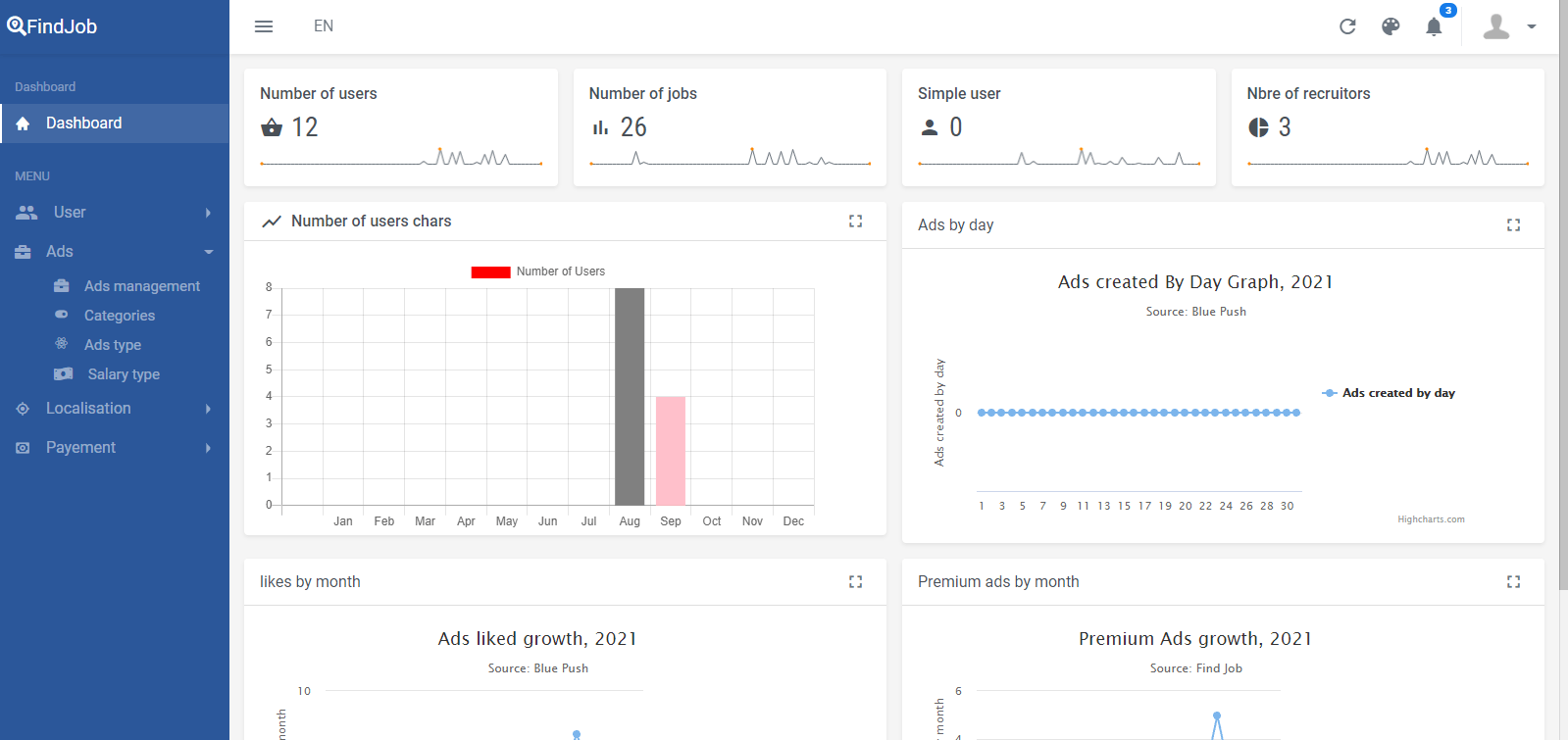This screenshot has width=1568, height=740.
Task: Open the account dropdown arrow
Action: coord(1532,26)
